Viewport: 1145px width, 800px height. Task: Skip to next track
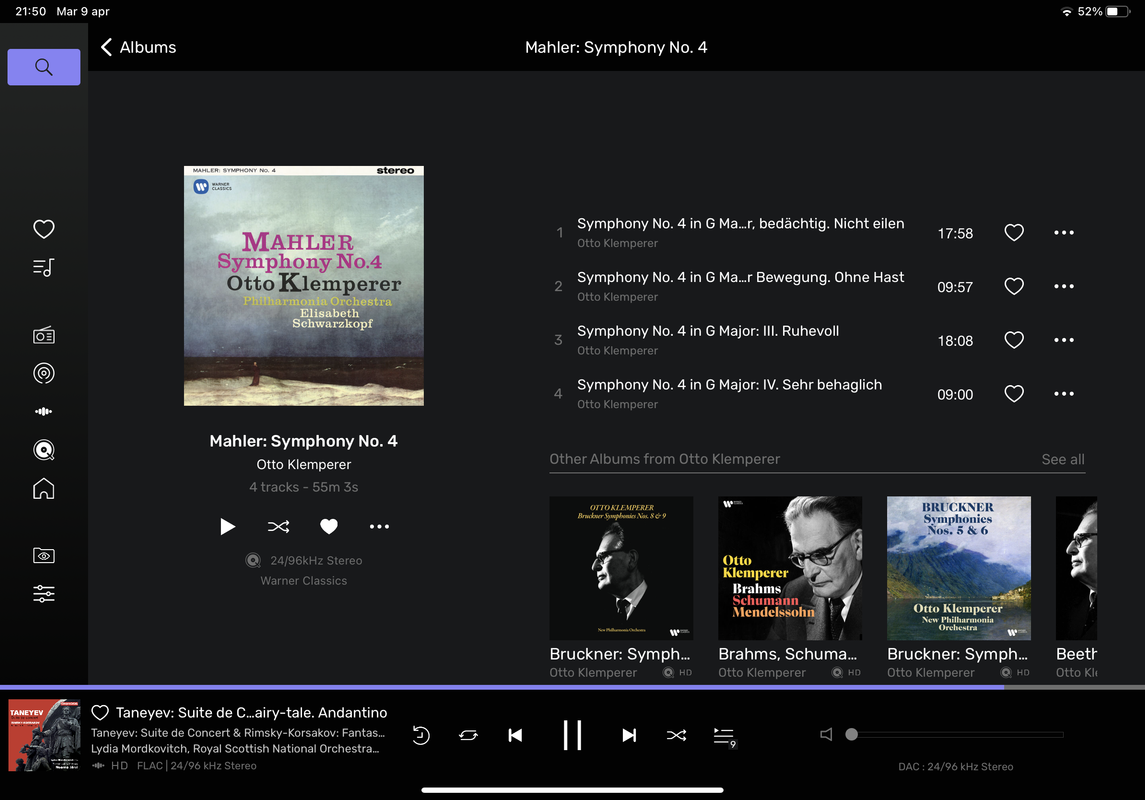(629, 735)
